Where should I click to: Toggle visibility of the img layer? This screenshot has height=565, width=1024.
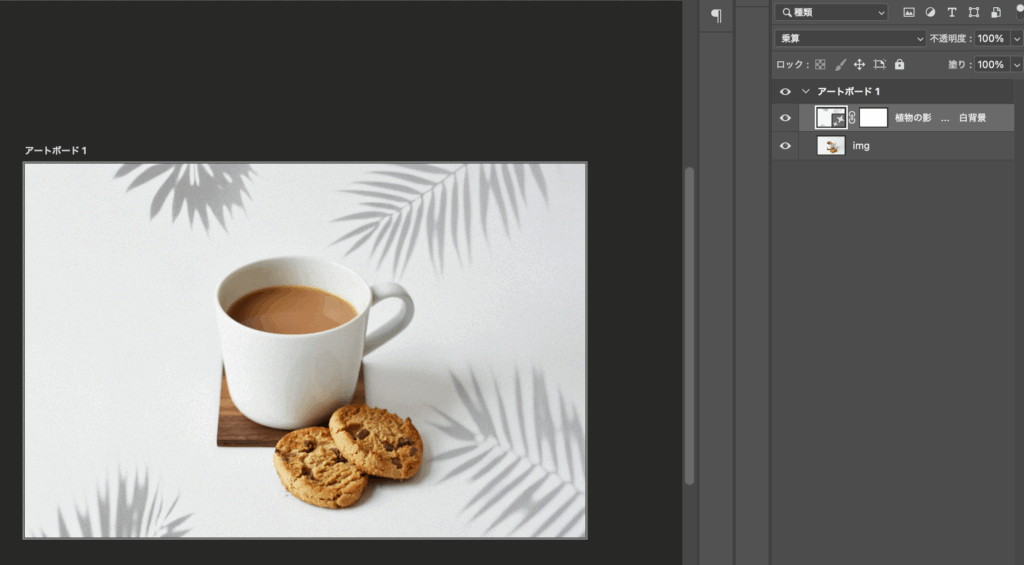[x=785, y=146]
